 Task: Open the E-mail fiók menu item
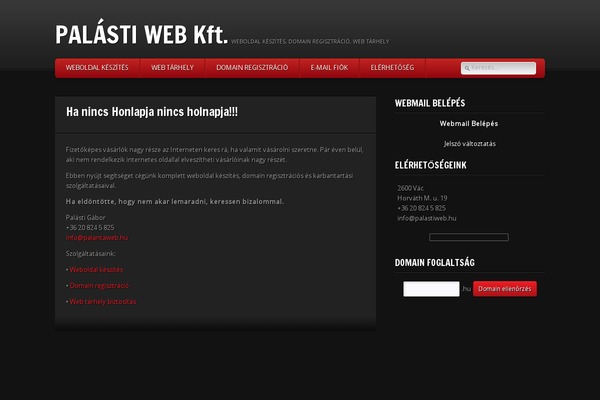[329, 68]
